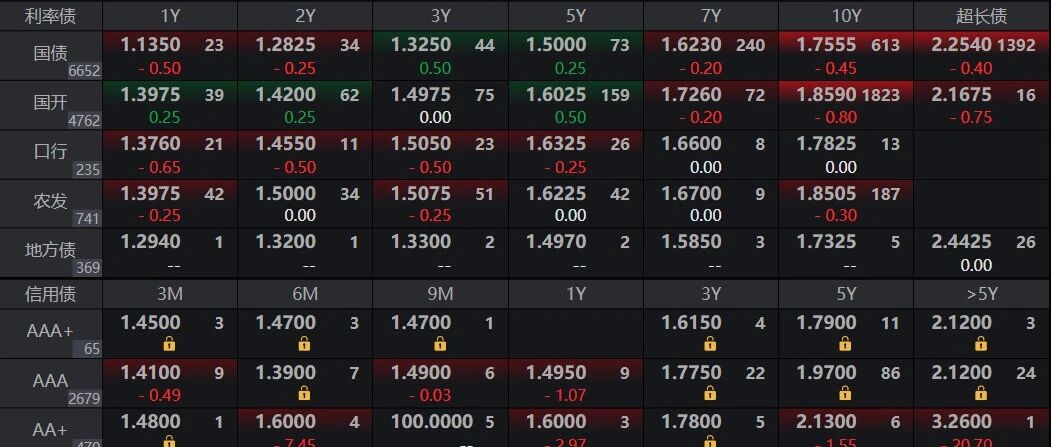Click 国债 3Y yield 1.3250
The width and height of the screenshot is (1051, 447).
(x=421, y=45)
